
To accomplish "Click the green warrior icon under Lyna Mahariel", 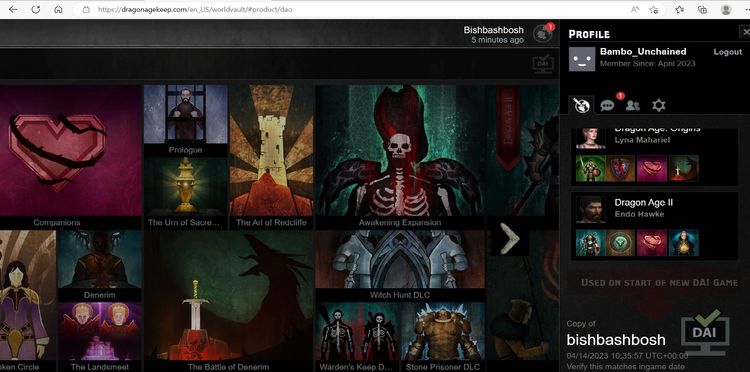I will 590,168.
